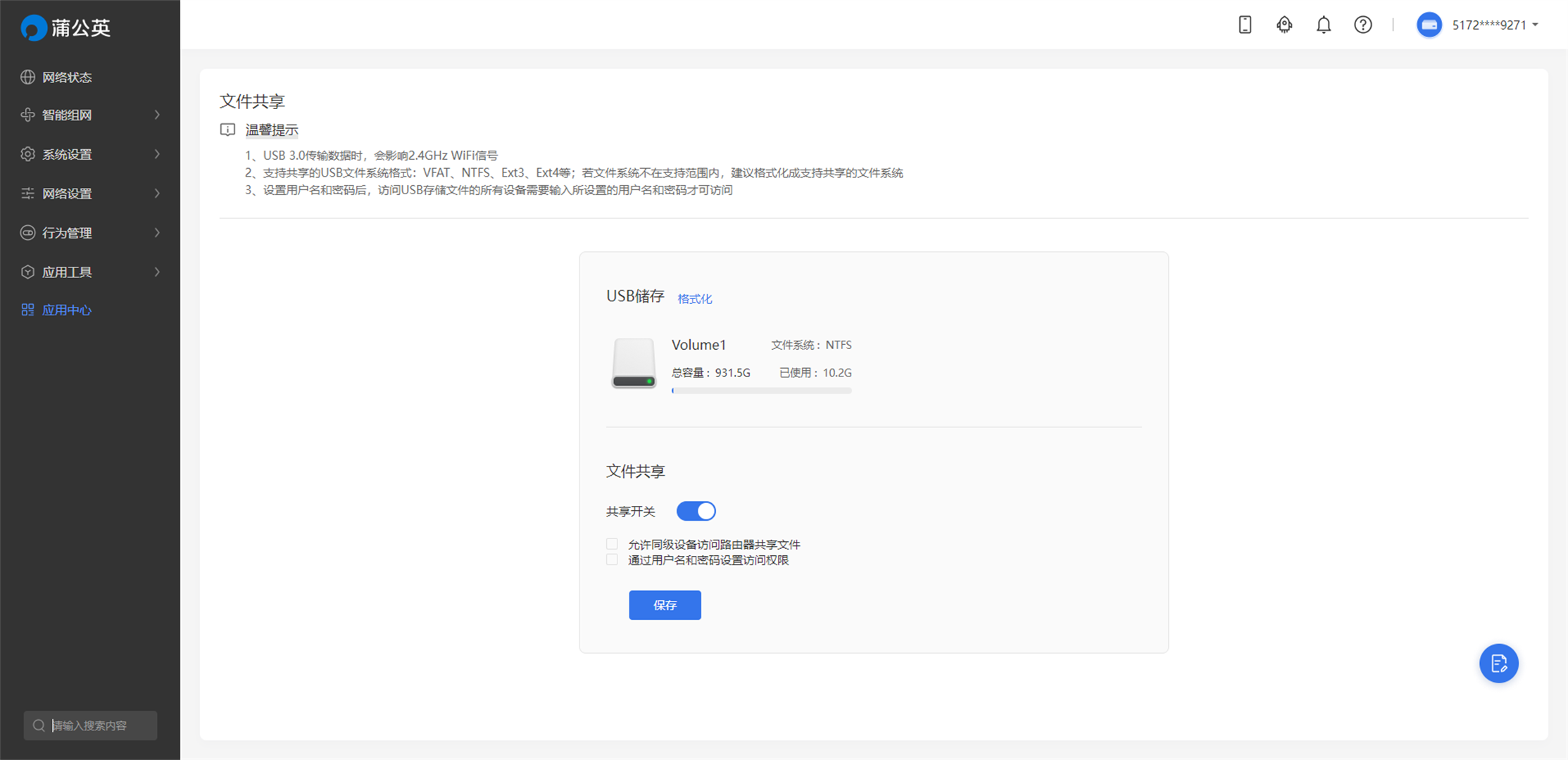The image size is (1568, 760).
Task: Click tip listing VFAT, NTFS, Ext3, Ext4
Action: 574,173
